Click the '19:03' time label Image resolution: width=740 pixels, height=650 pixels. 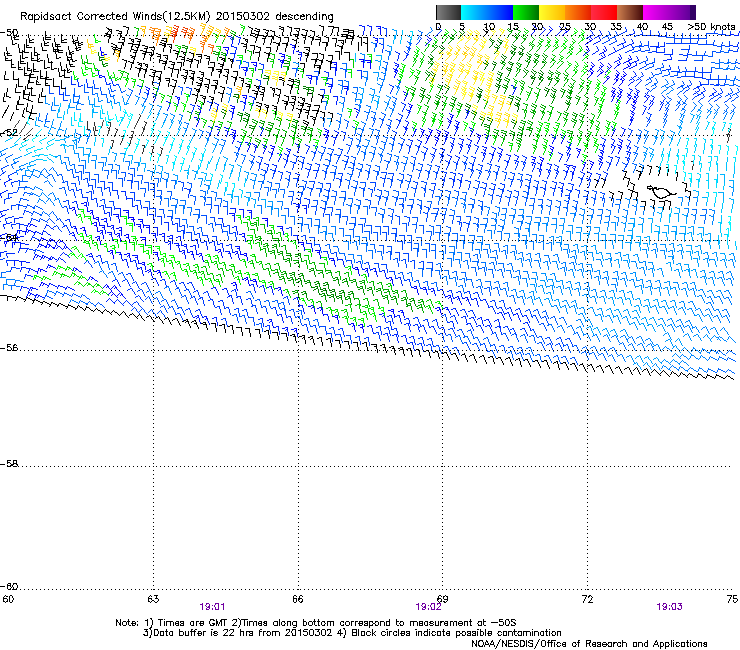(x=669, y=607)
